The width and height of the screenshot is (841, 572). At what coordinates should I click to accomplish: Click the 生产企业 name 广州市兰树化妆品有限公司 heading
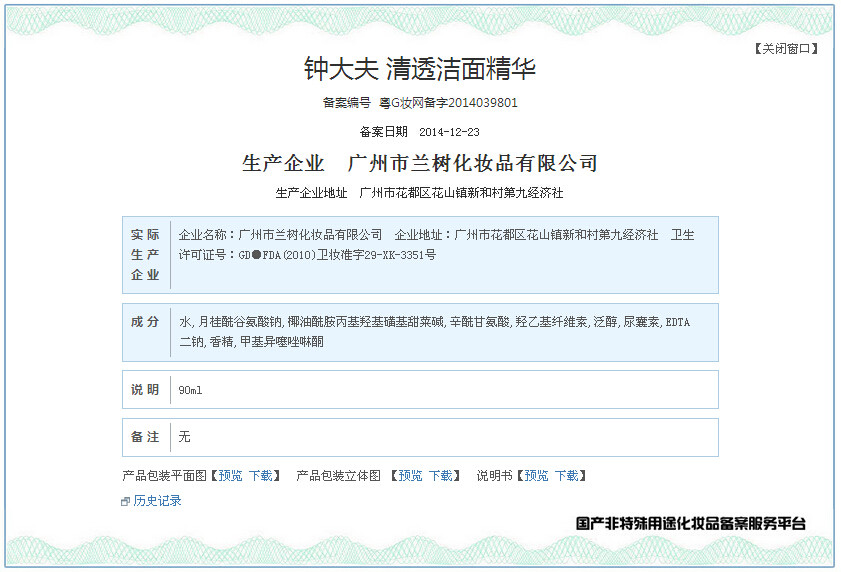point(473,164)
